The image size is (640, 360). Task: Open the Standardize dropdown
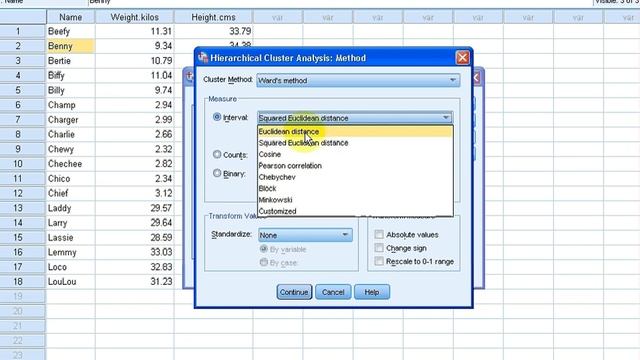[305, 235]
